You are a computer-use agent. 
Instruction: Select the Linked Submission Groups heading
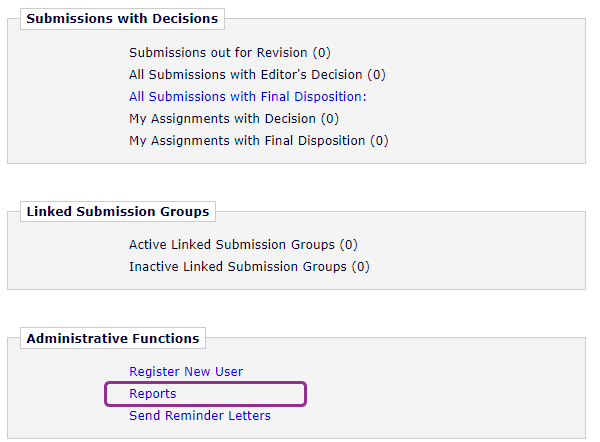pos(118,212)
